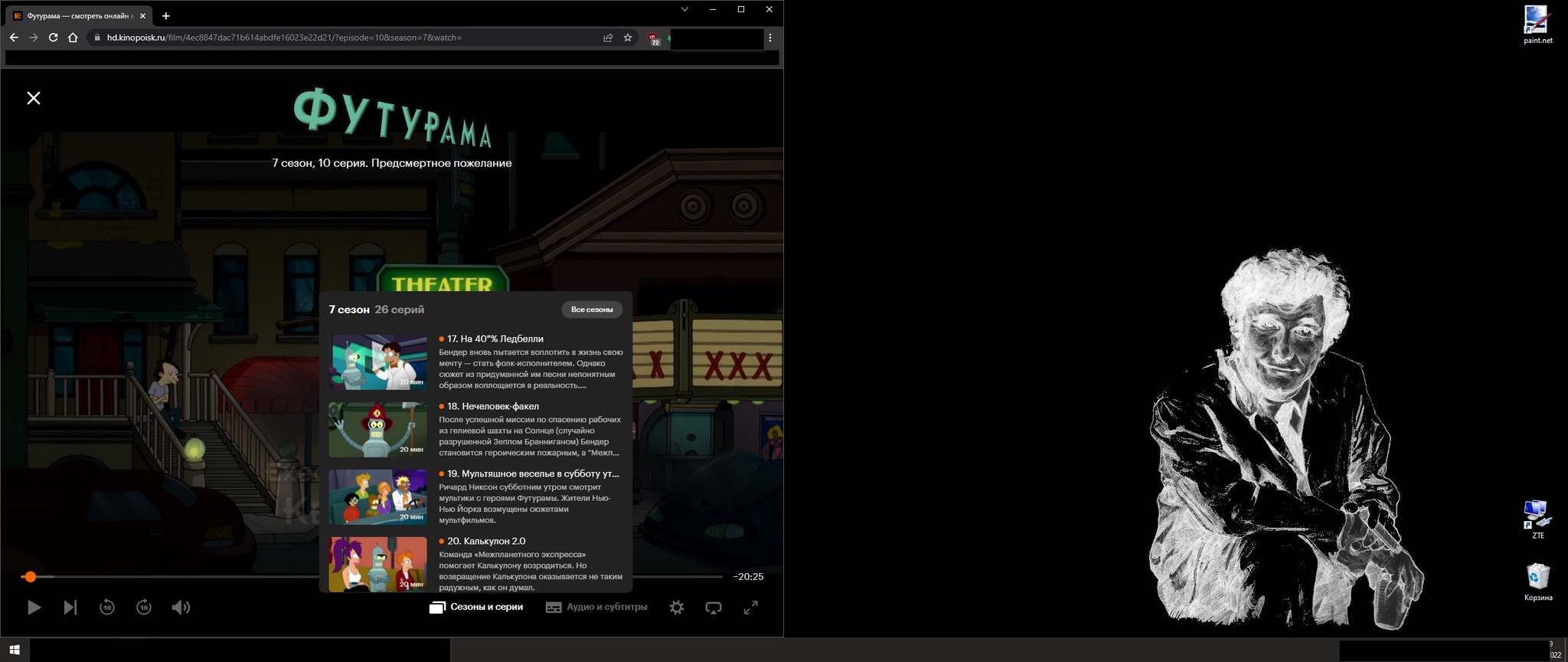
Task: Open Chrome three-dot menu
Action: (770, 38)
